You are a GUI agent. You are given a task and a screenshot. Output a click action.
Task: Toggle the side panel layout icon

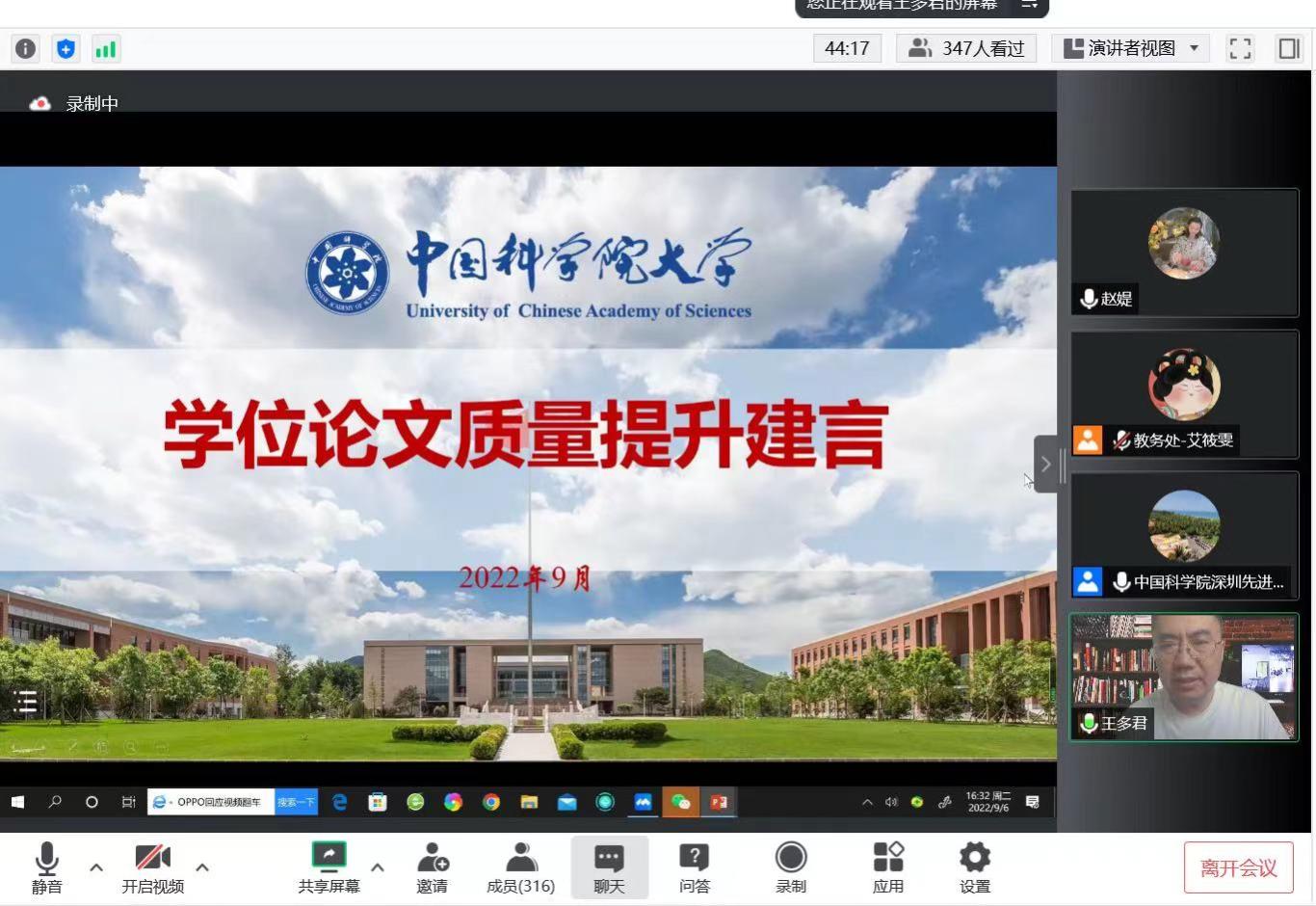click(1288, 48)
